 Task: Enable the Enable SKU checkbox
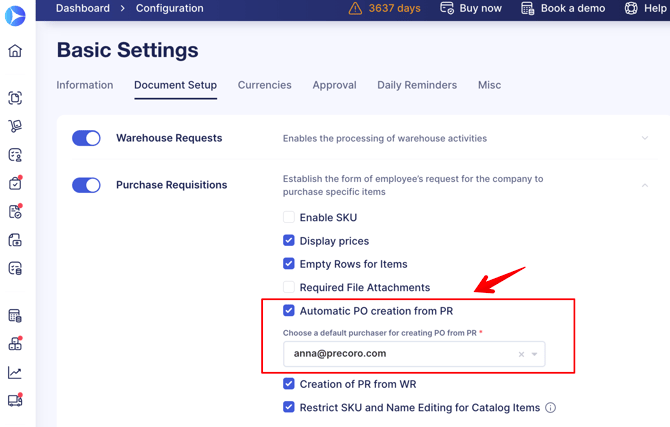point(289,217)
